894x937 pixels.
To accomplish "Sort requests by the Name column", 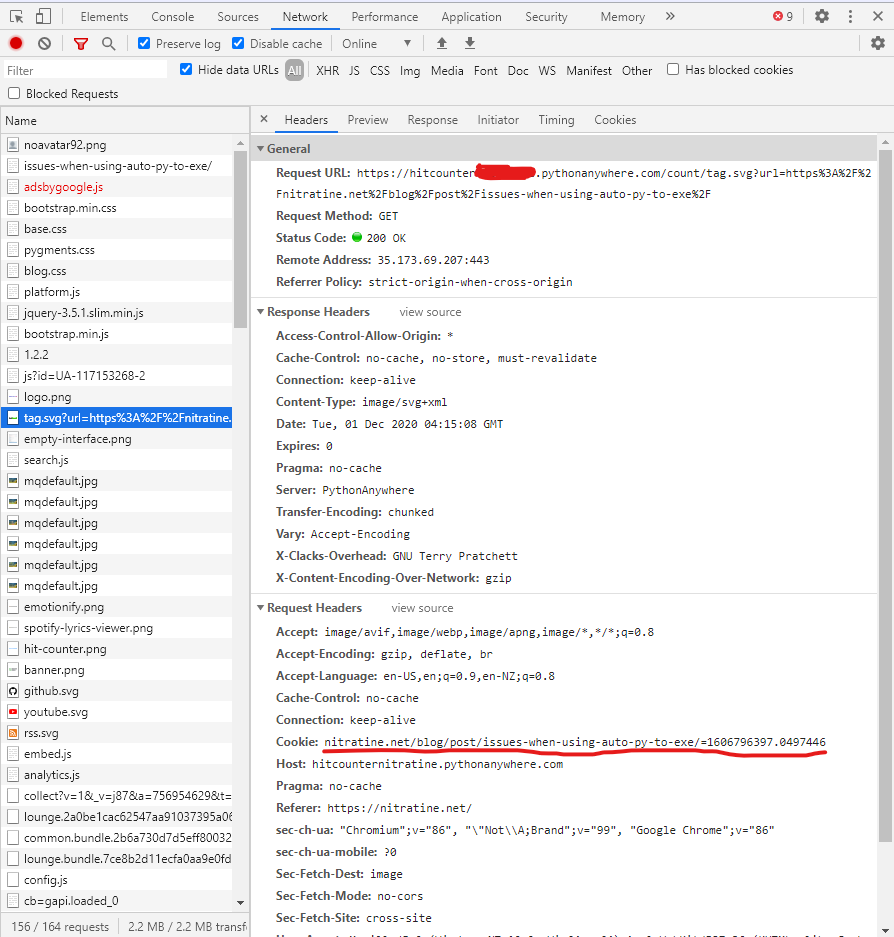I will (124, 121).
